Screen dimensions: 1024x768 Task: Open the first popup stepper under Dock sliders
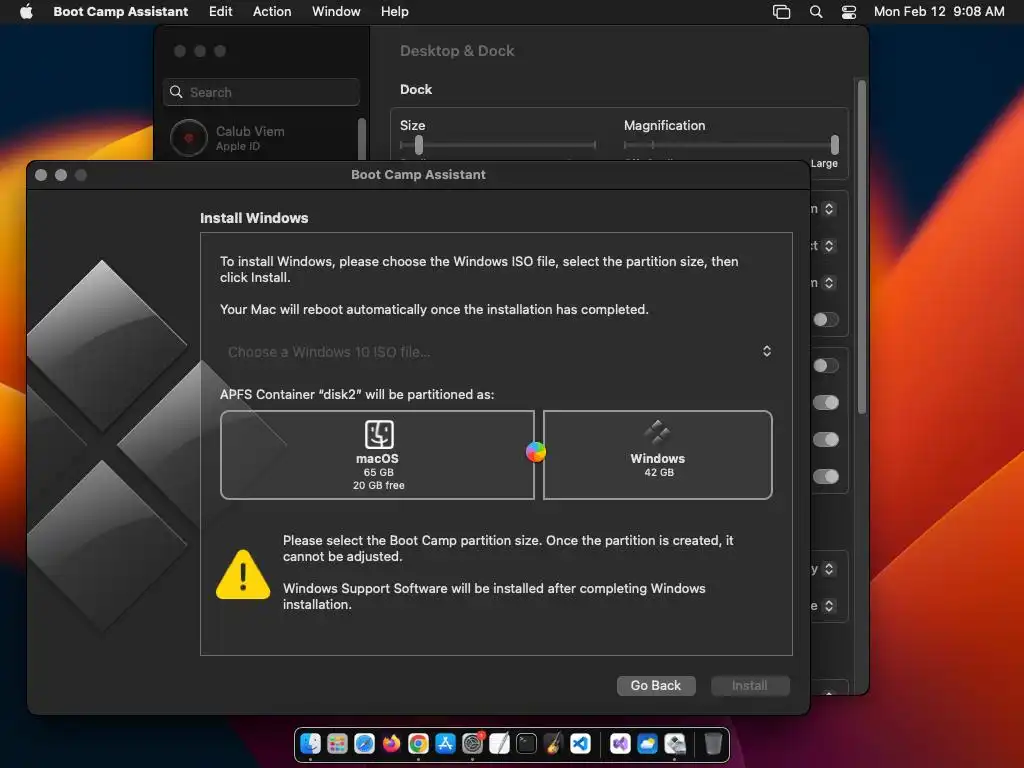(829, 209)
